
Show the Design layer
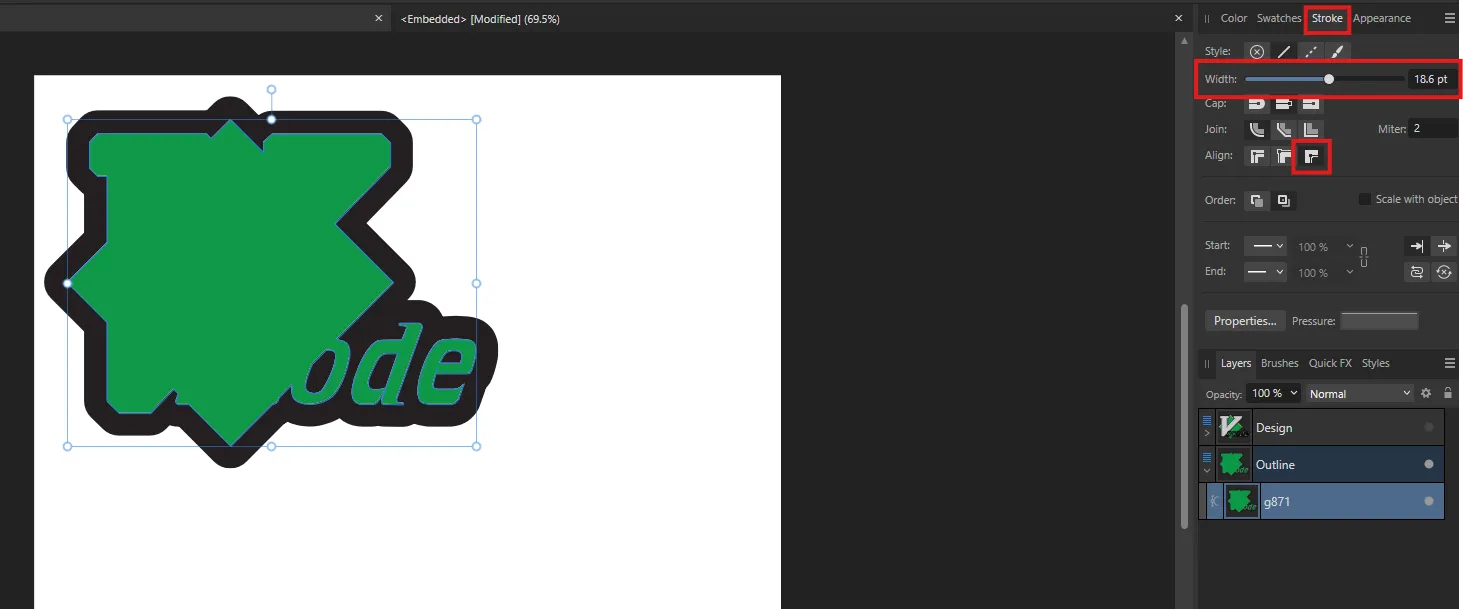tap(1430, 427)
